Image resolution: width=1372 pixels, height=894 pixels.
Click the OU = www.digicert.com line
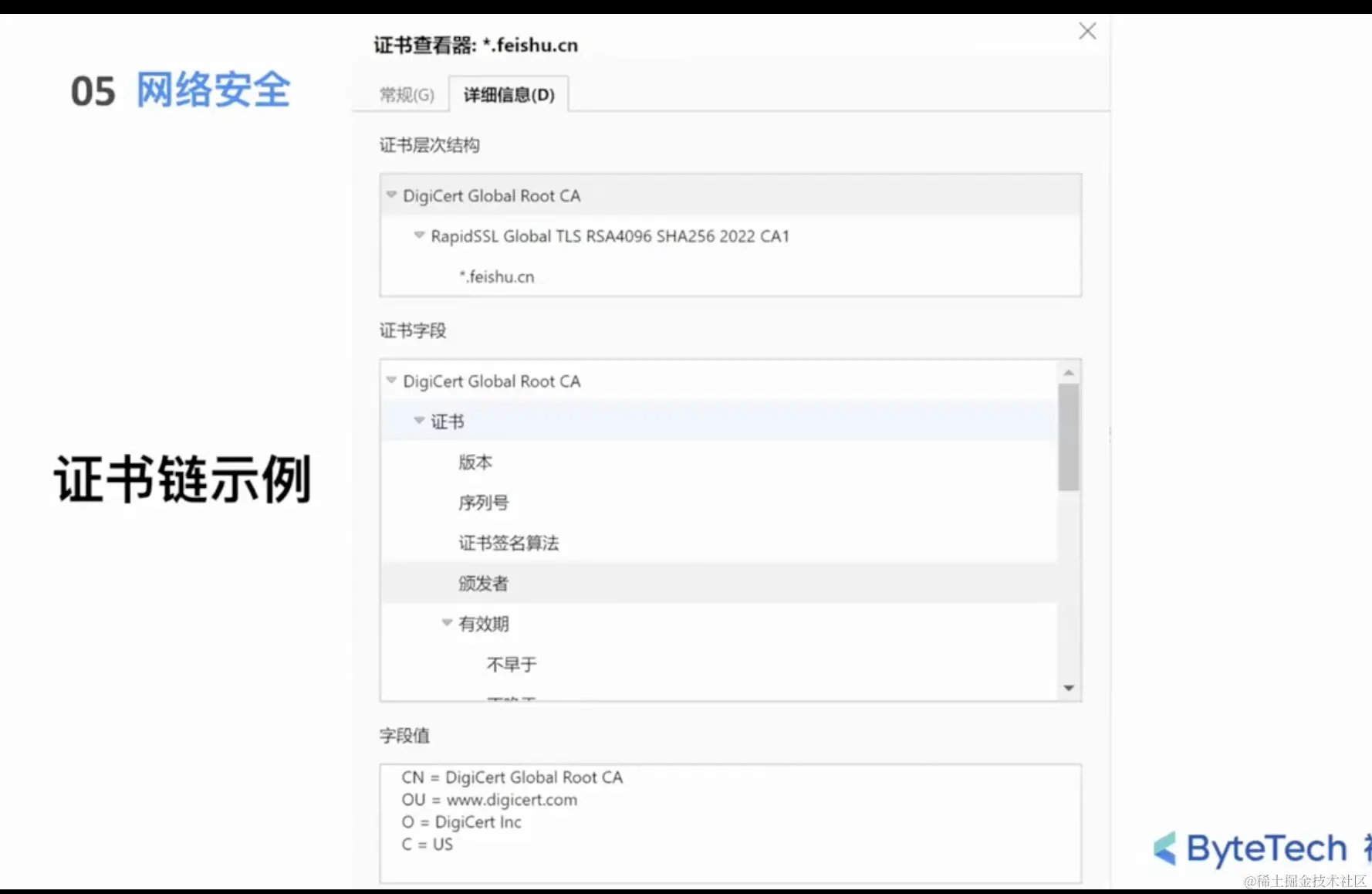pyautogui.click(x=489, y=800)
